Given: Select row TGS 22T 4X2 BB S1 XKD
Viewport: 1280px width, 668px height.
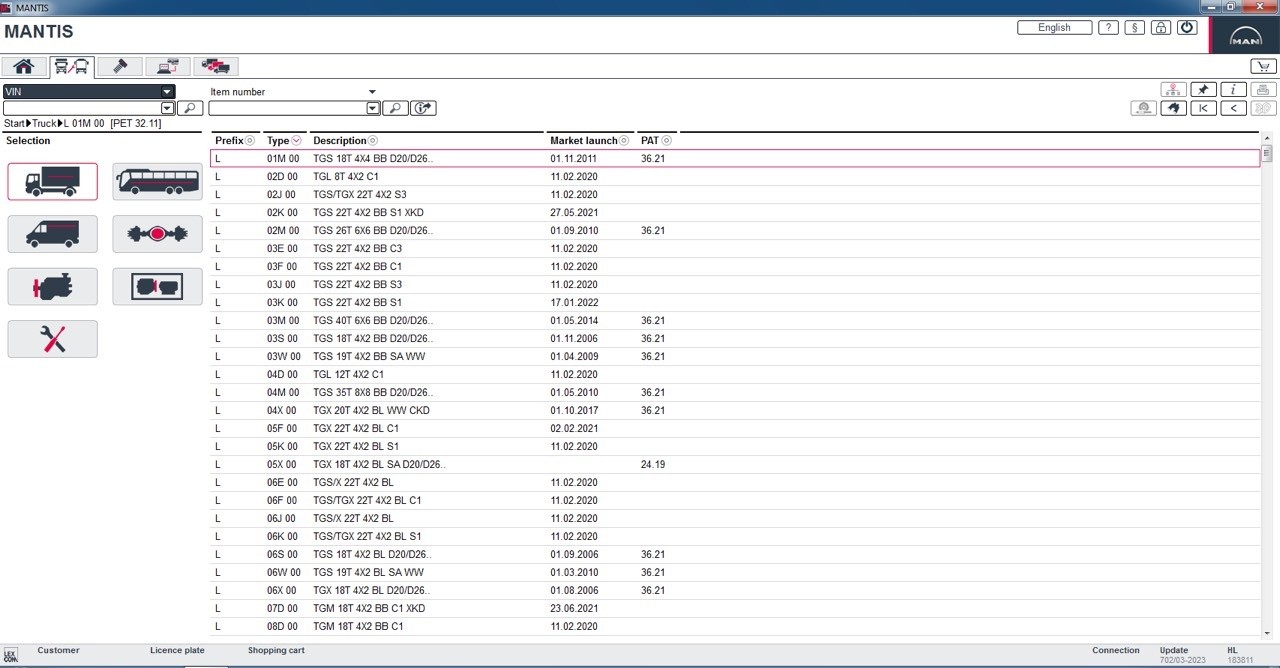Looking at the screenshot, I should click(x=735, y=212).
